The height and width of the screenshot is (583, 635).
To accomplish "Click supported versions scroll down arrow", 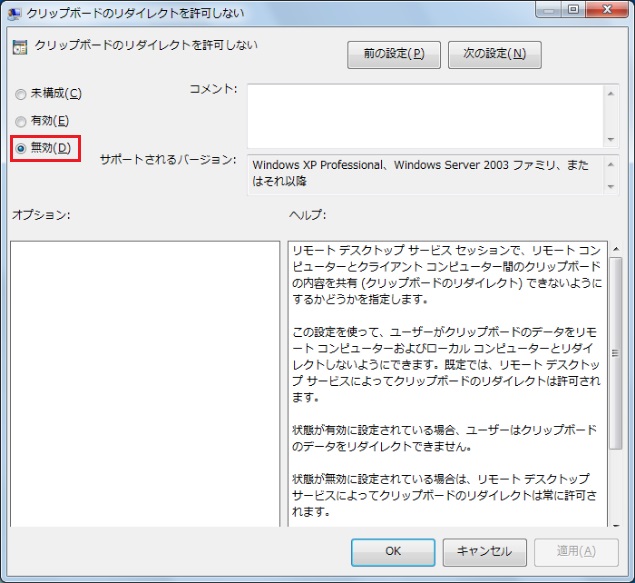I will [x=611, y=187].
